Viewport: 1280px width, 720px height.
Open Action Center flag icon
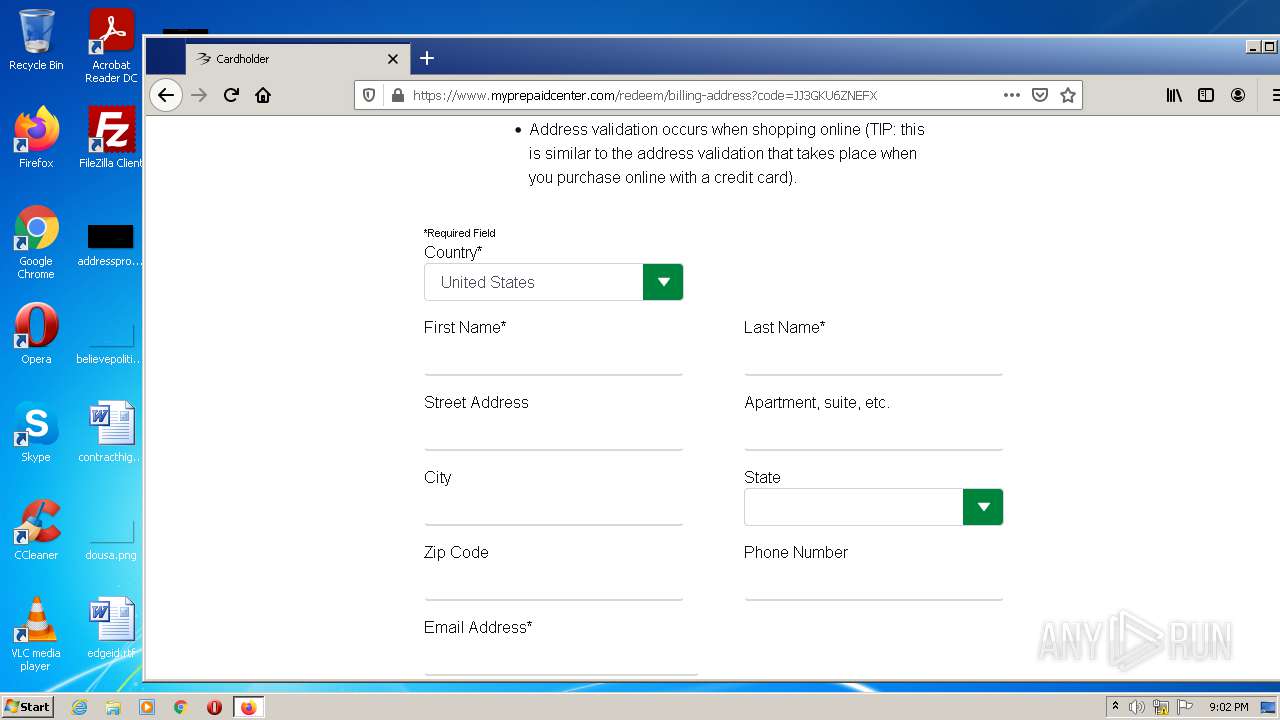click(x=1185, y=707)
